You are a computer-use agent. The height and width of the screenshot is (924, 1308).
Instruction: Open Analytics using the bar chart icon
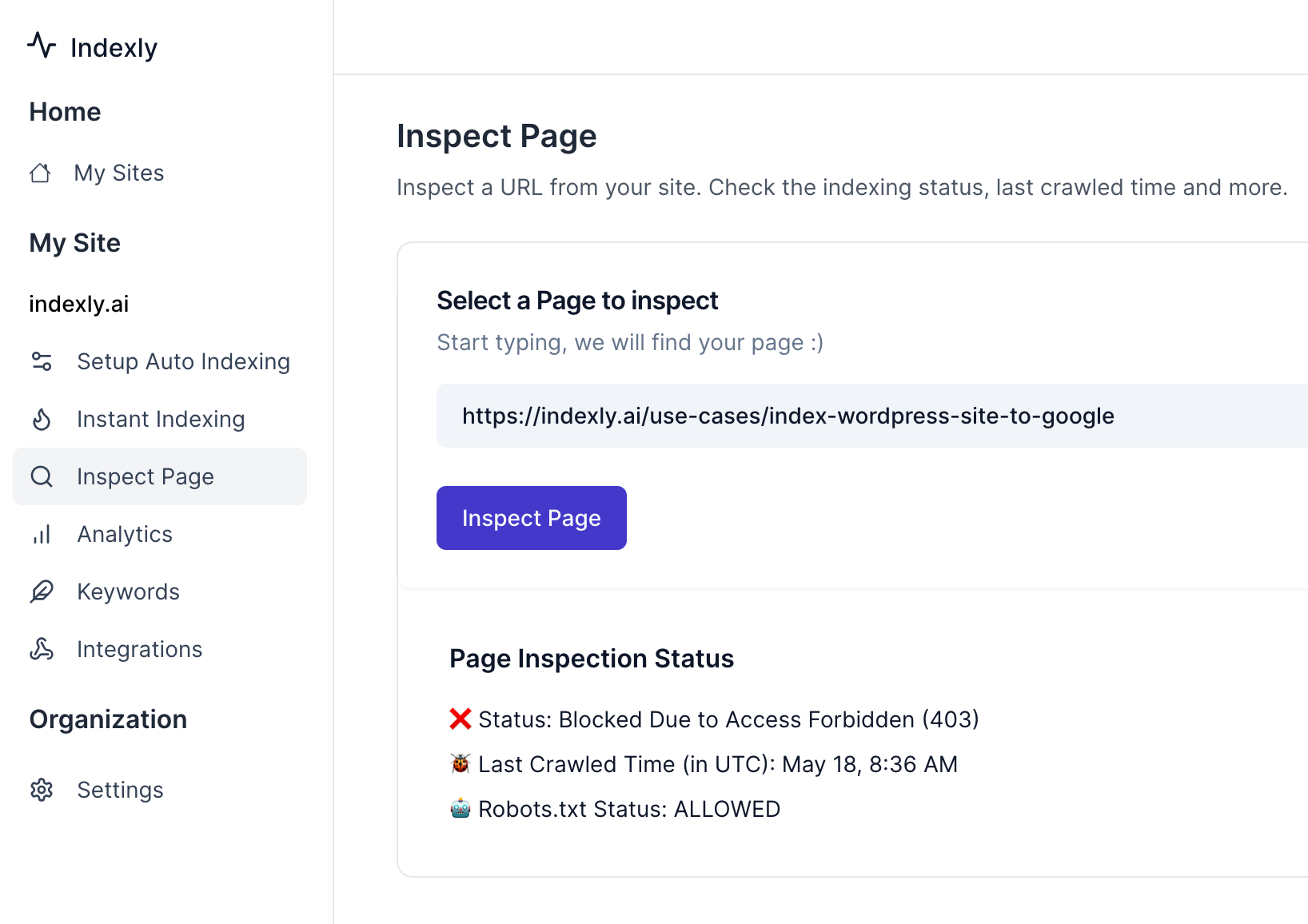tap(42, 534)
